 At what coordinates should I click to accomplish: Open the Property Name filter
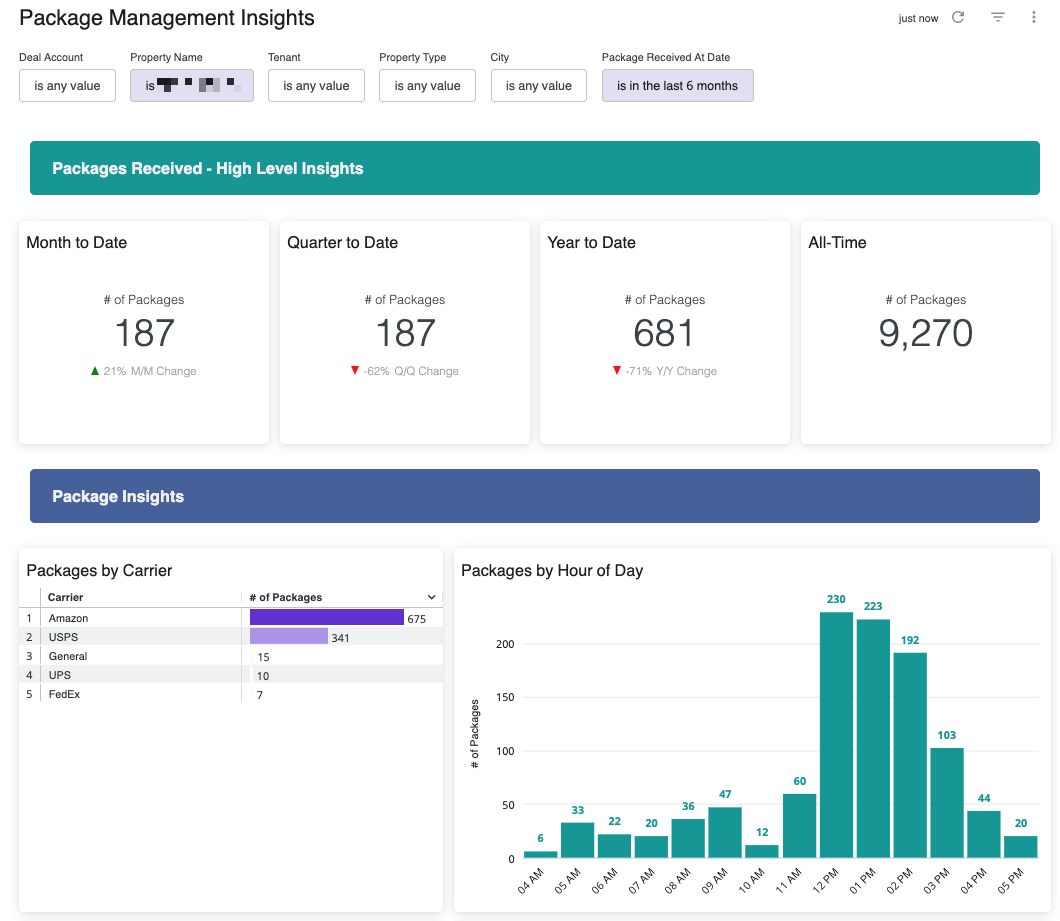(x=191, y=86)
